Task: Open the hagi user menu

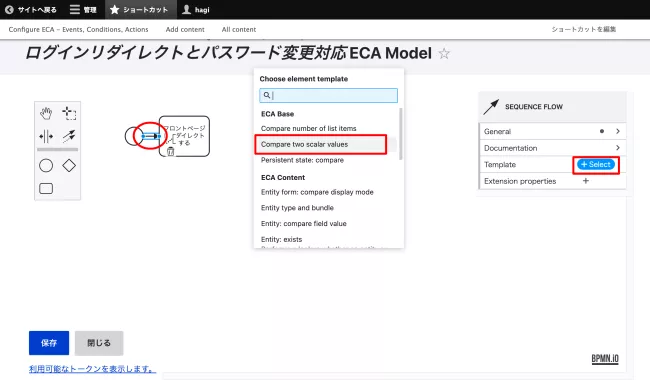Action: [196, 10]
